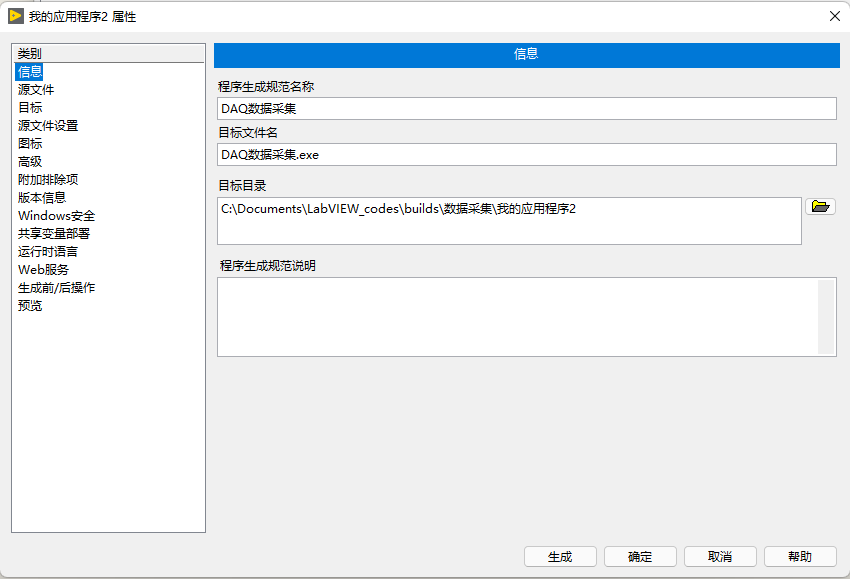Open the 附加排除项 category
The image size is (850, 579).
click(48, 179)
